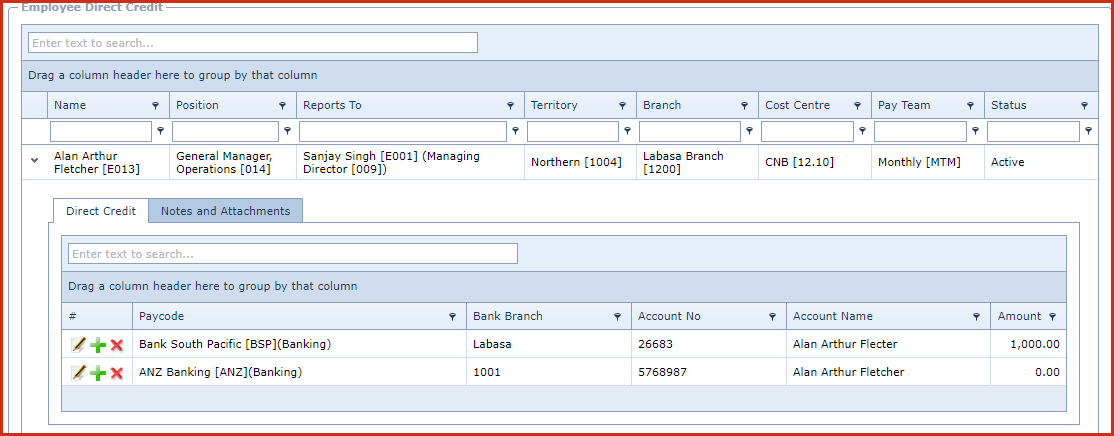
Task: Edit the ANZ Banking direct credit row
Action: tap(78, 373)
